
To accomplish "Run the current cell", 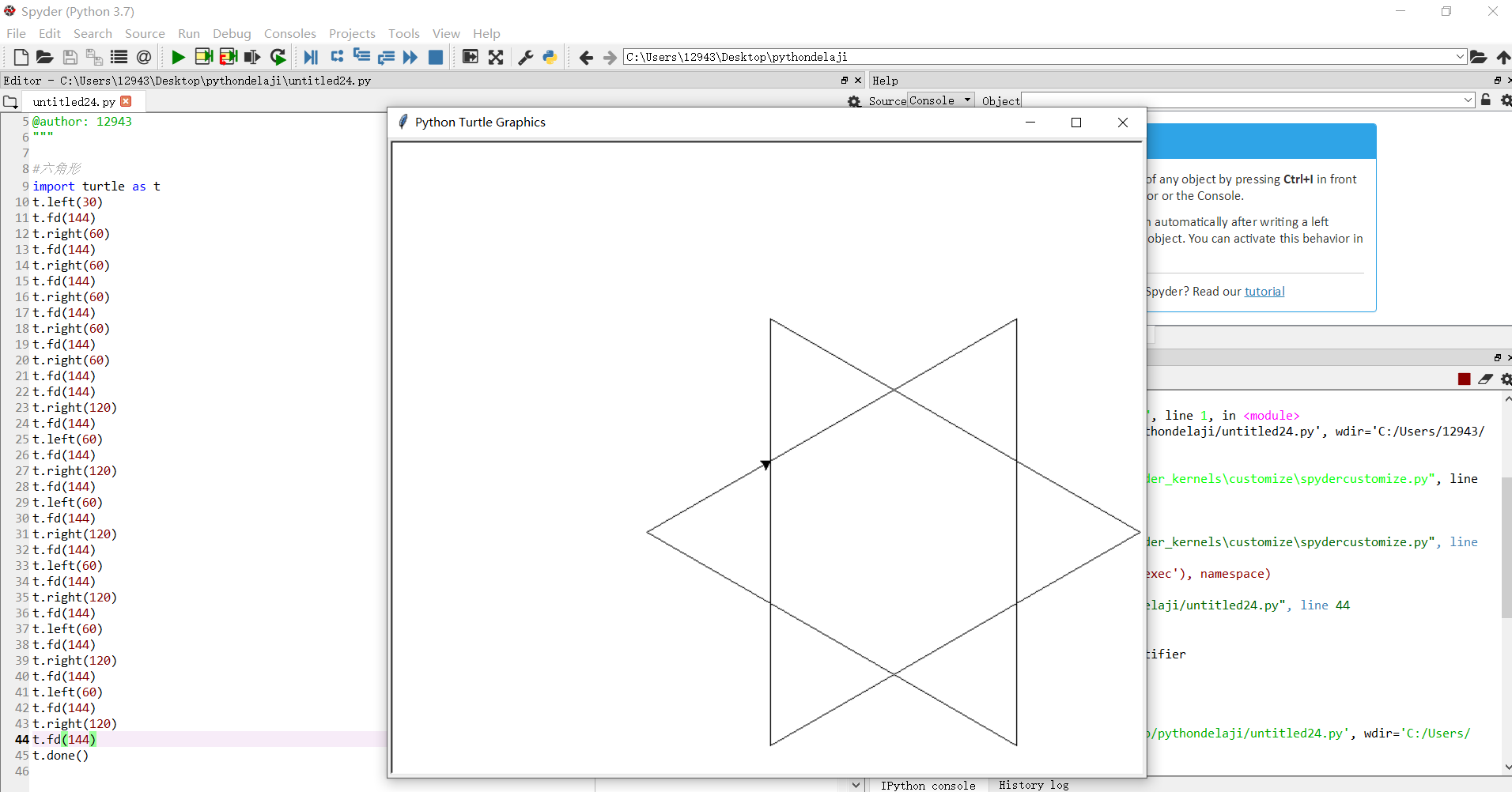I will tap(203, 57).
